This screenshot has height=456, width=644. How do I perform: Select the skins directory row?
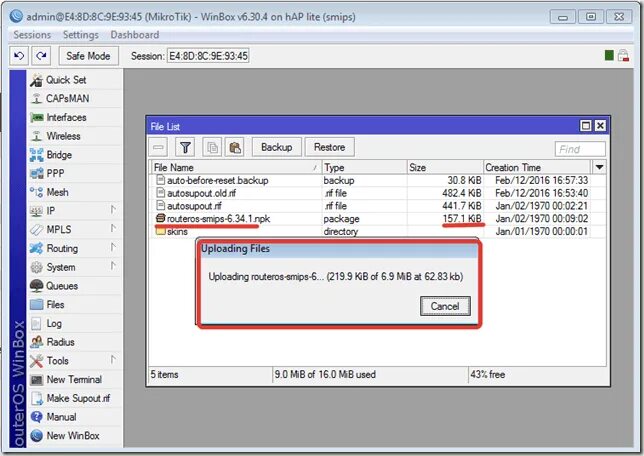tap(378, 231)
